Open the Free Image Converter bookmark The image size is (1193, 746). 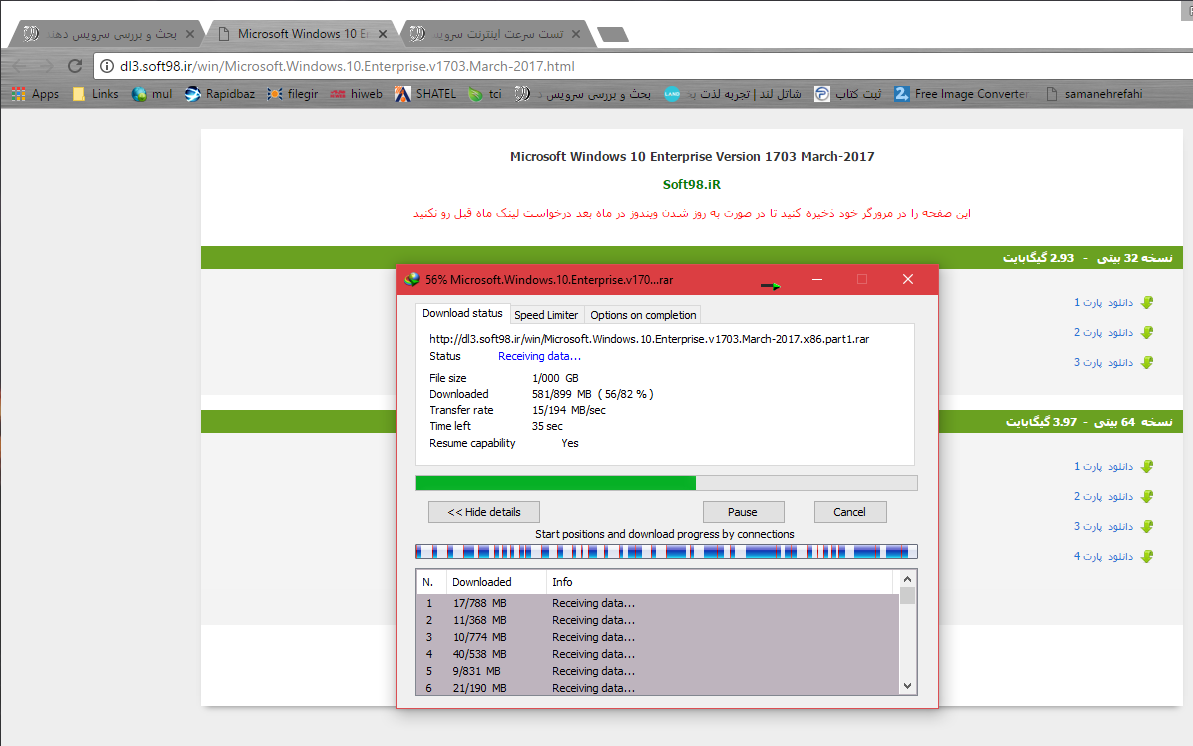[x=962, y=94]
